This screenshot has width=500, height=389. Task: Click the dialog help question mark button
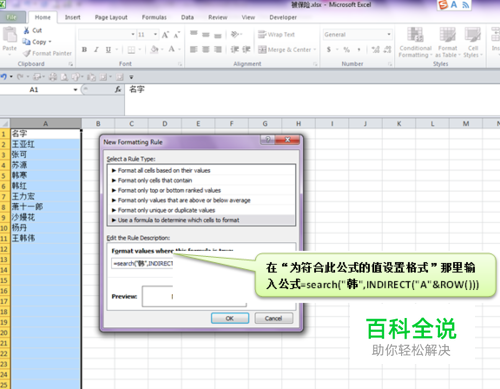(x=268, y=140)
